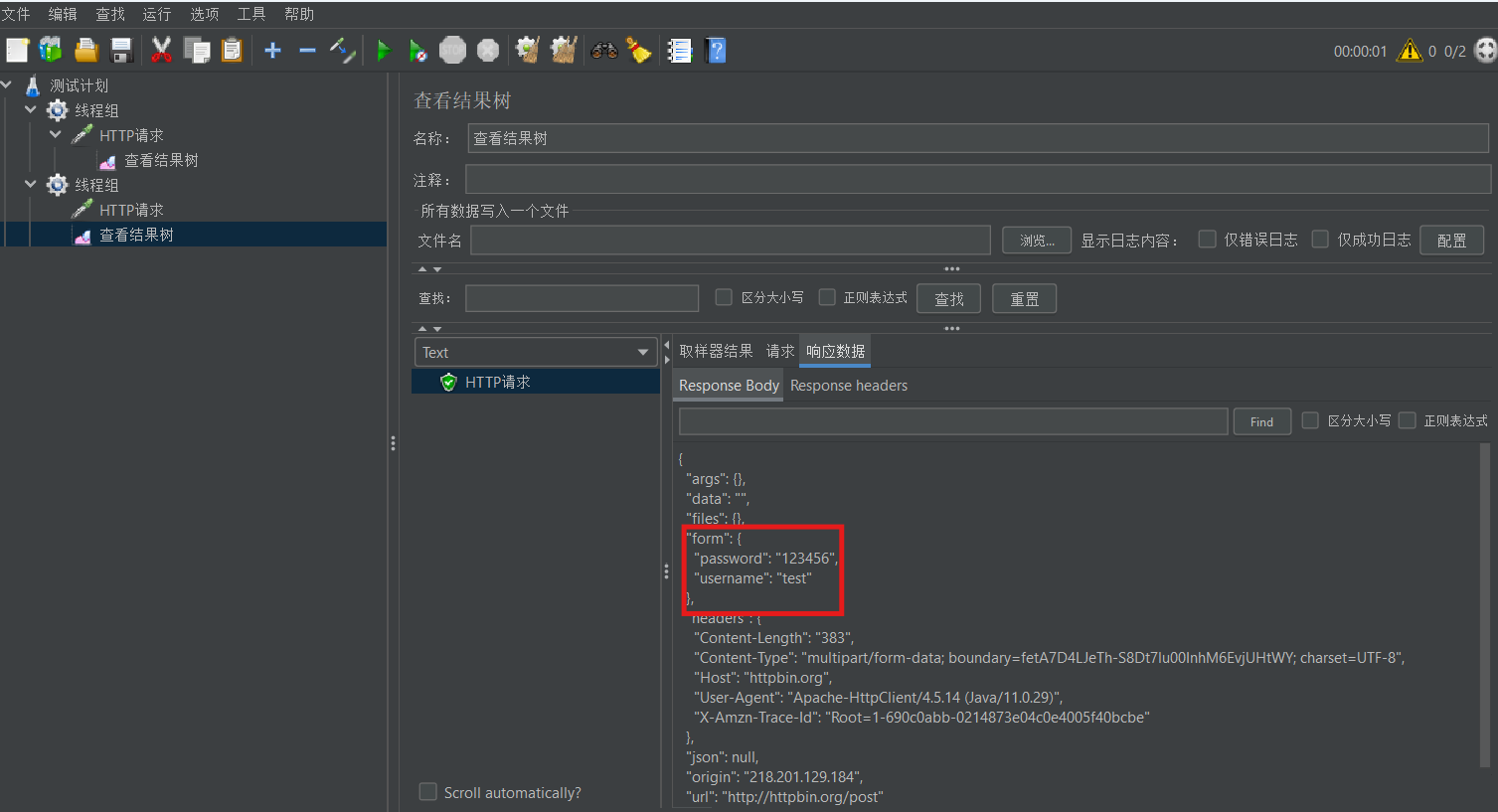Collapse the second 线程组 node
1498x812 pixels.
31,185
